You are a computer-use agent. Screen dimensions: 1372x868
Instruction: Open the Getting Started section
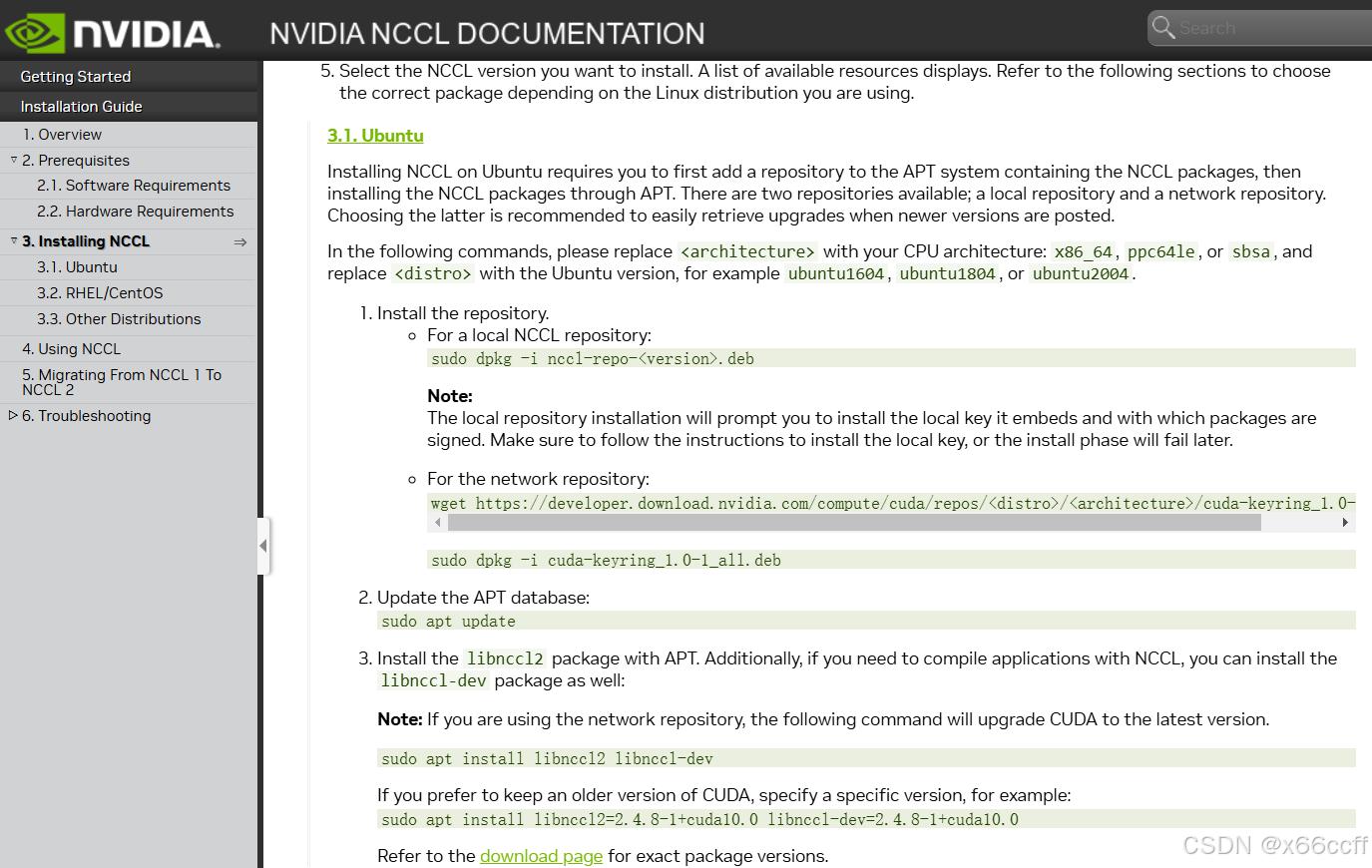pyautogui.click(x=76, y=76)
